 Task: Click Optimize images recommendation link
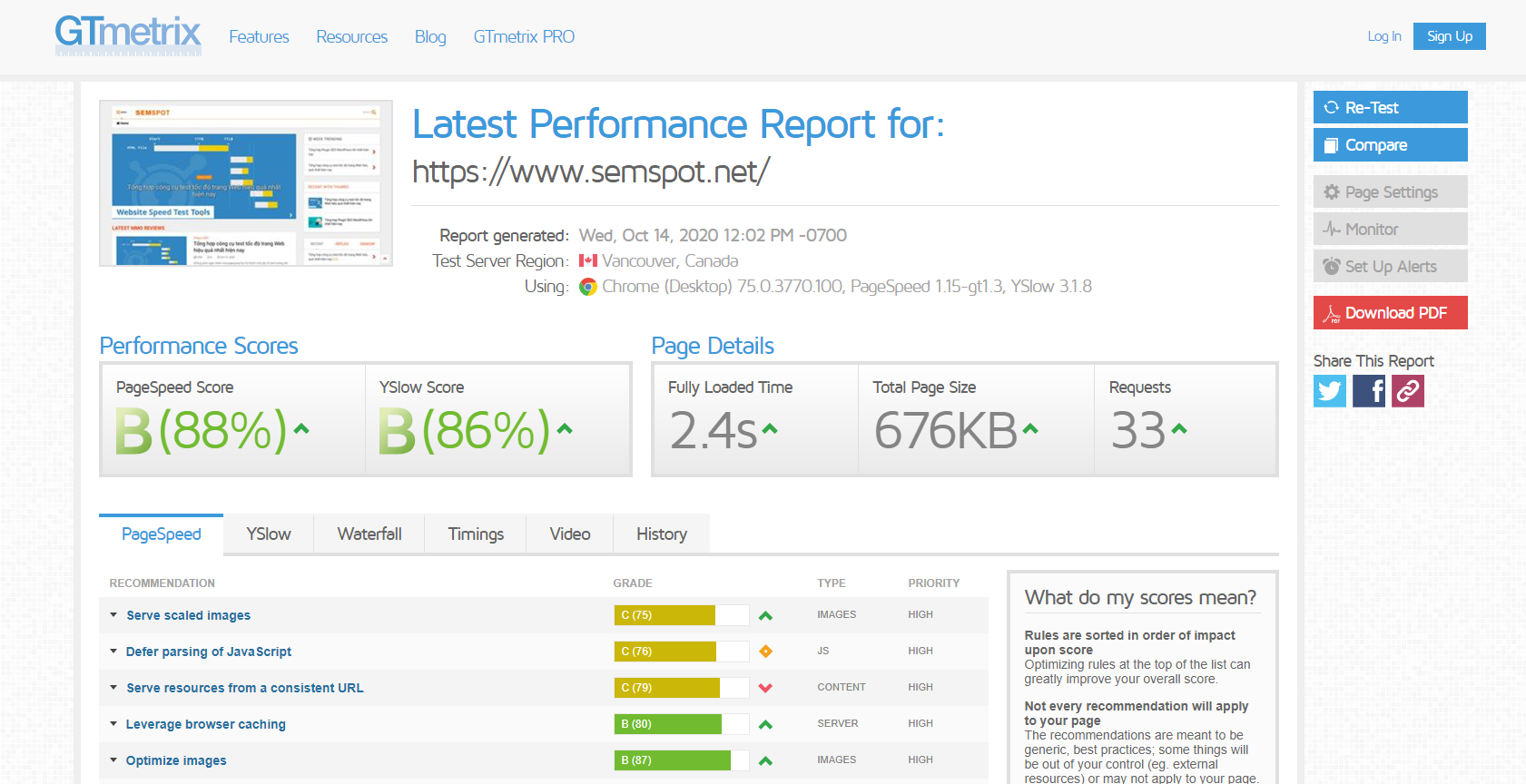point(176,760)
